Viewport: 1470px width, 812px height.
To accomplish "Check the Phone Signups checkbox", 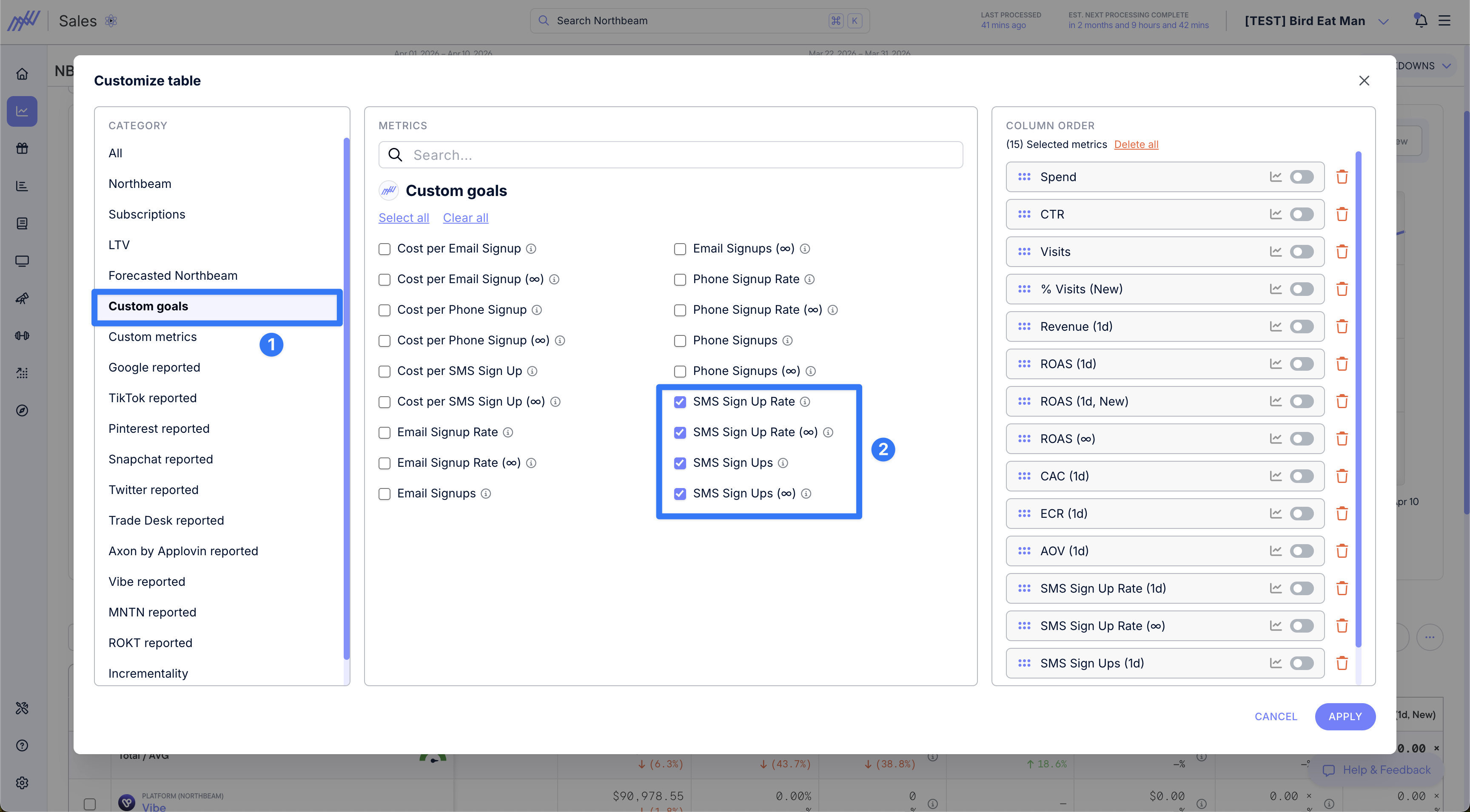I will tap(680, 341).
